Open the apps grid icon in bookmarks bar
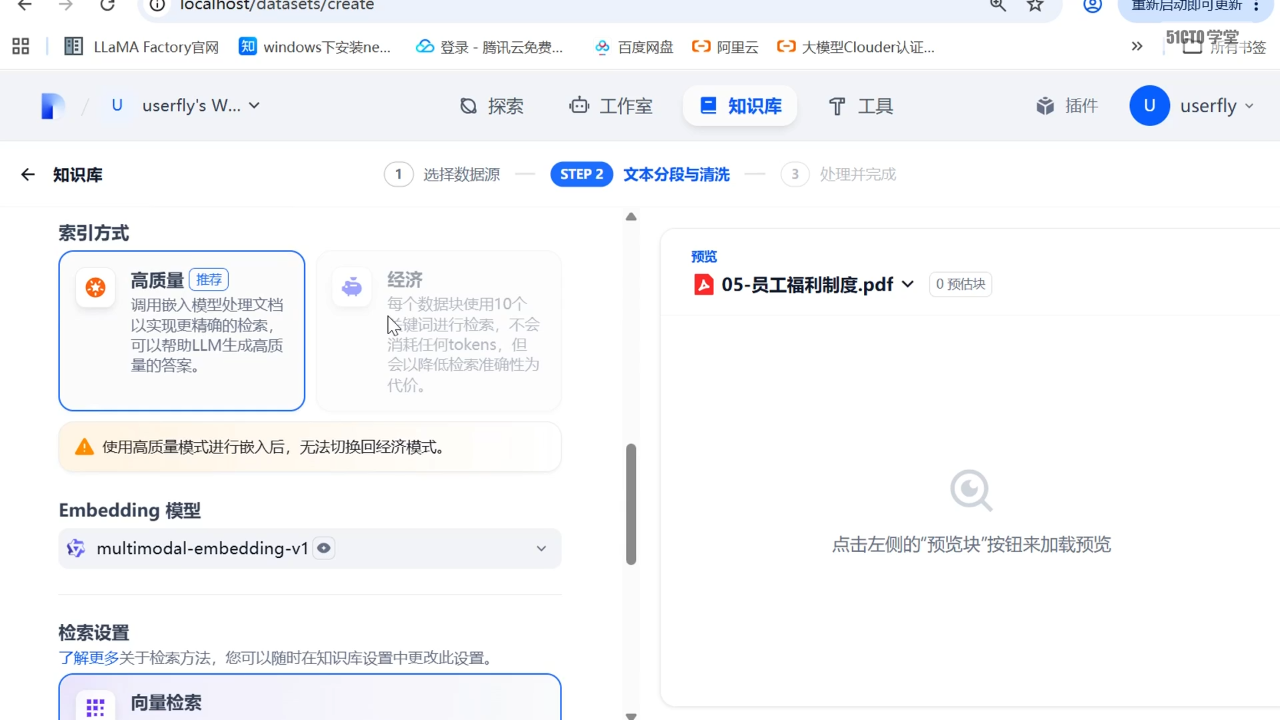 pyautogui.click(x=21, y=46)
